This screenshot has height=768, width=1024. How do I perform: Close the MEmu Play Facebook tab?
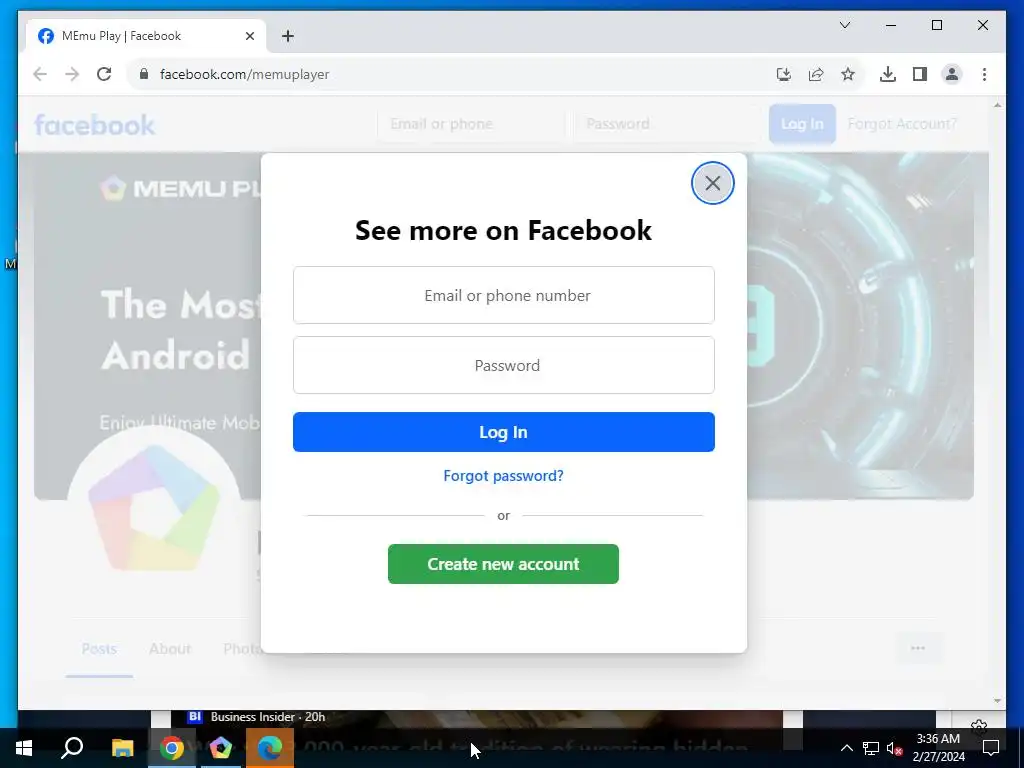[x=249, y=36]
